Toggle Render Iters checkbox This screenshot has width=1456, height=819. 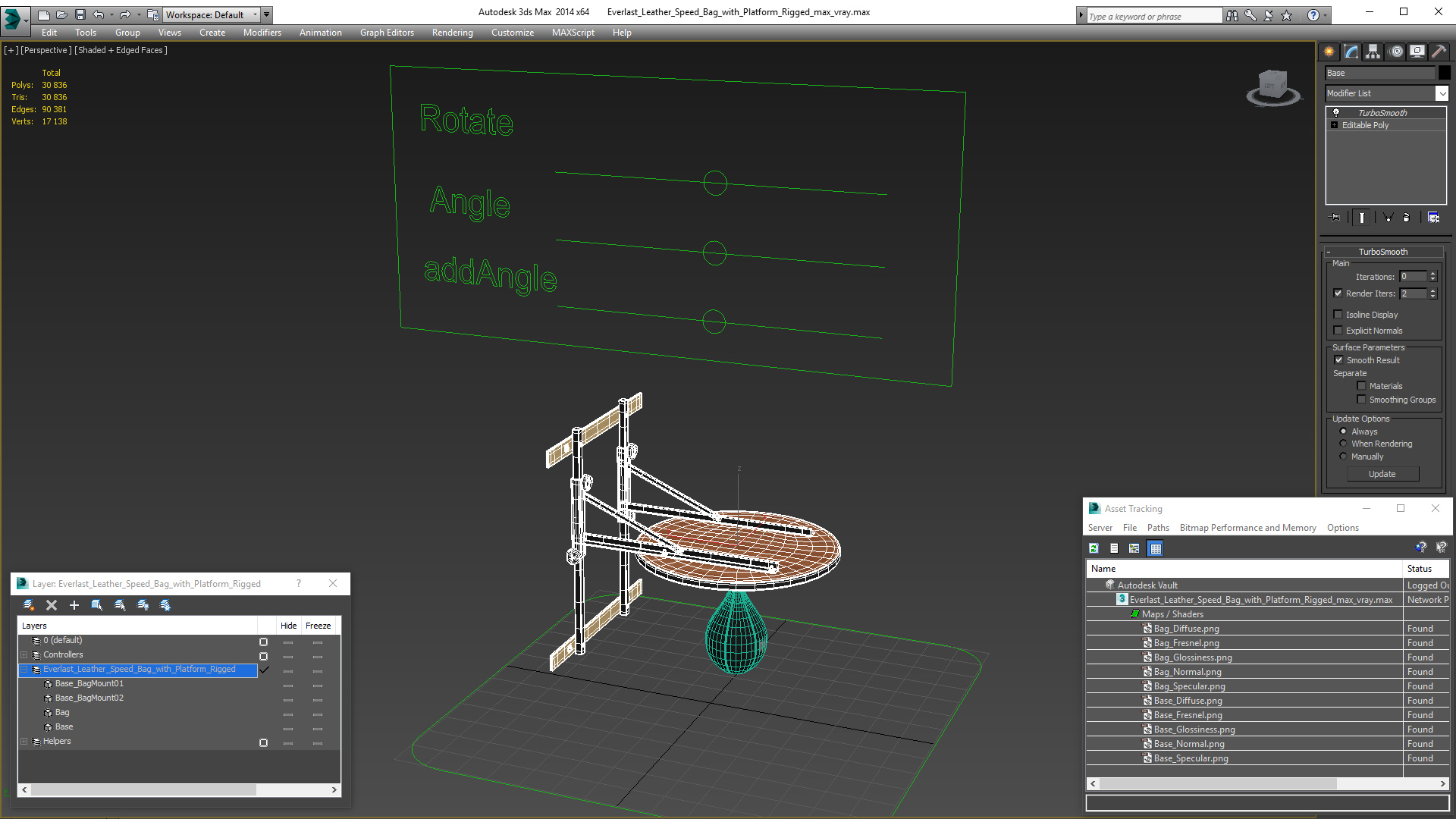pyautogui.click(x=1338, y=293)
